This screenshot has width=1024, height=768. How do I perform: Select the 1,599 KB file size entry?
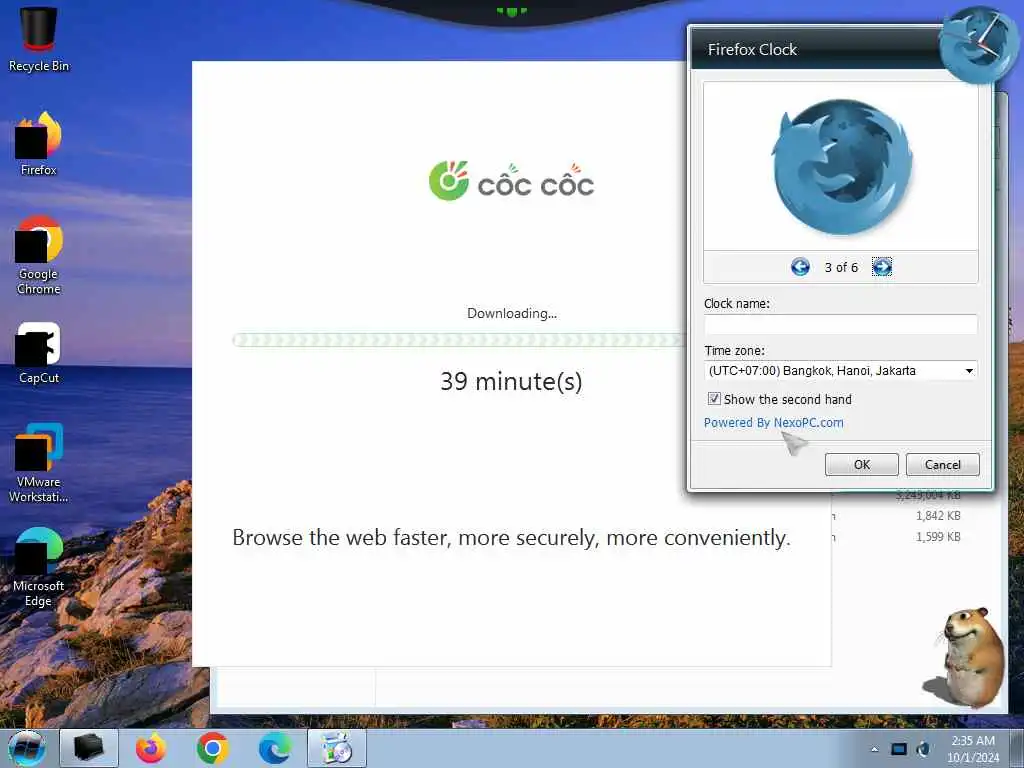click(x=938, y=537)
